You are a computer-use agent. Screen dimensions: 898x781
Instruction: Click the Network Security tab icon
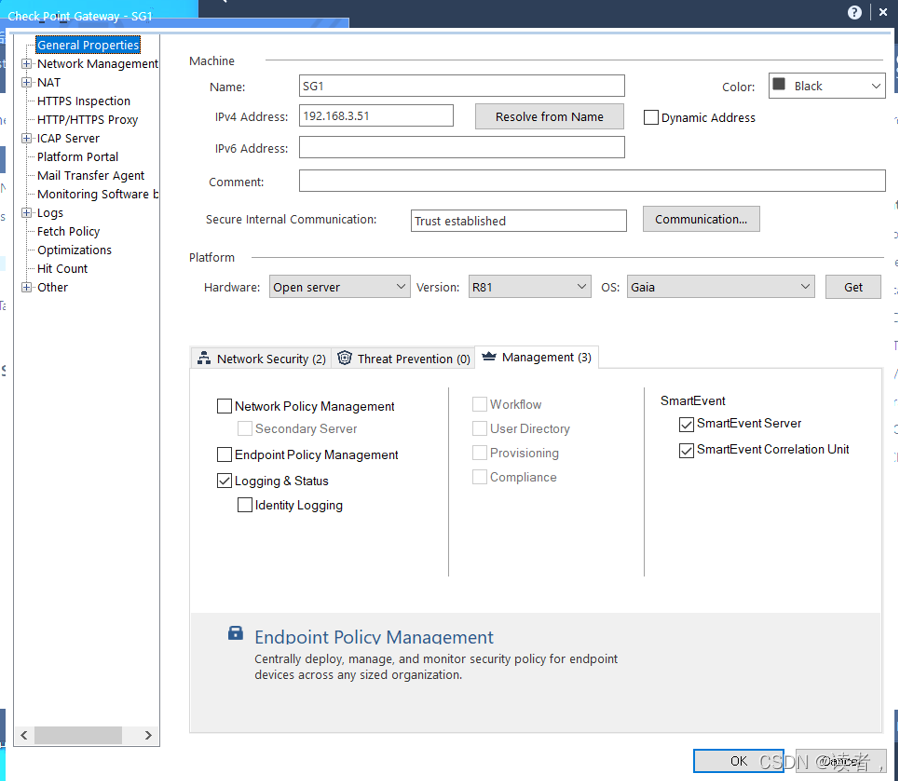(204, 358)
